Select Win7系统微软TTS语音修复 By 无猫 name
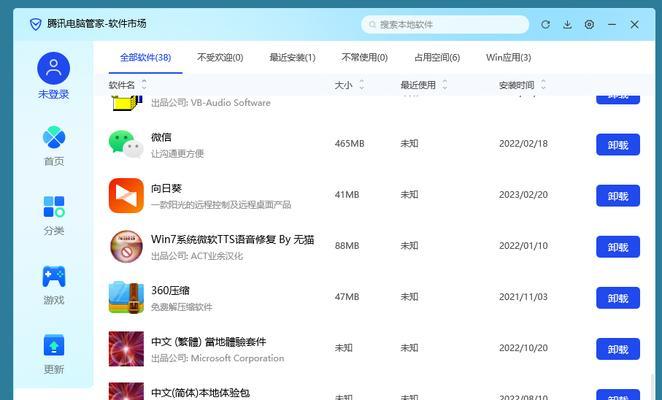662x400 pixels. point(233,239)
